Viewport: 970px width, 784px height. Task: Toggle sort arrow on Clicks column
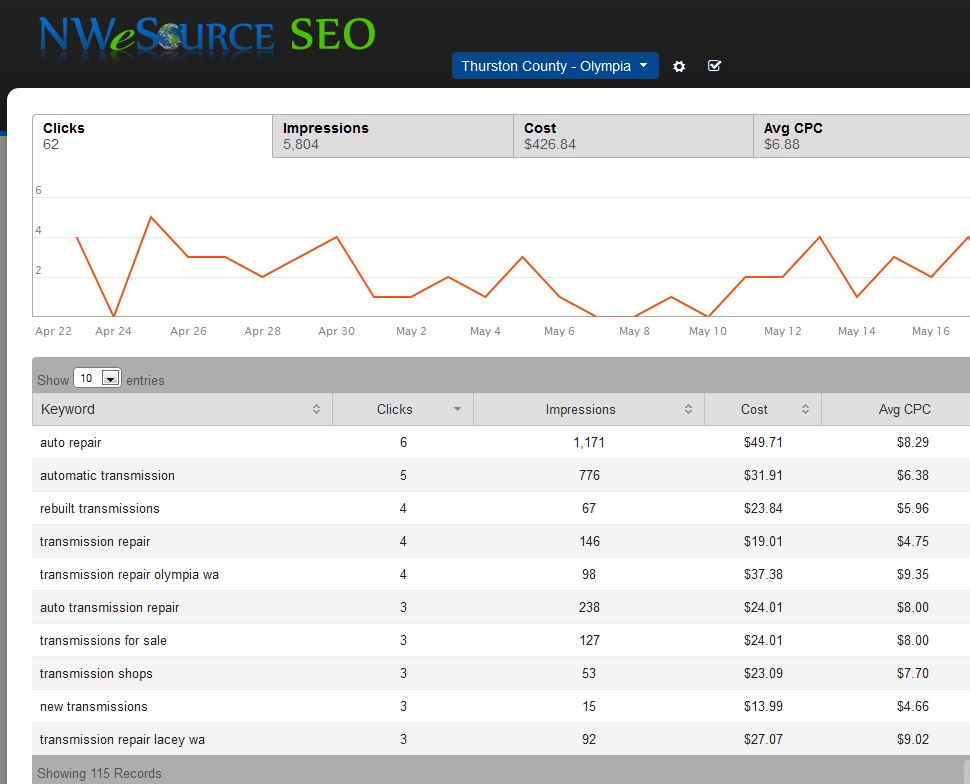[x=457, y=409]
